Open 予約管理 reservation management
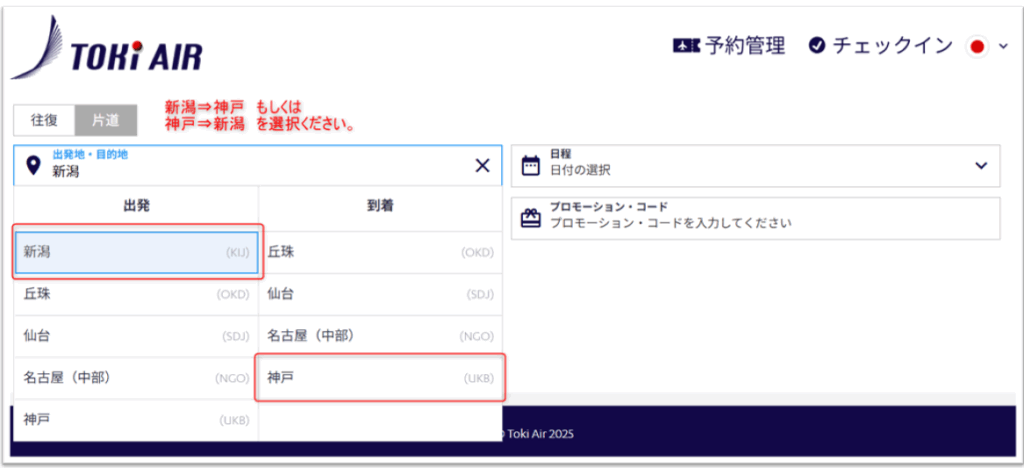The image size is (1024, 468). click(744, 46)
